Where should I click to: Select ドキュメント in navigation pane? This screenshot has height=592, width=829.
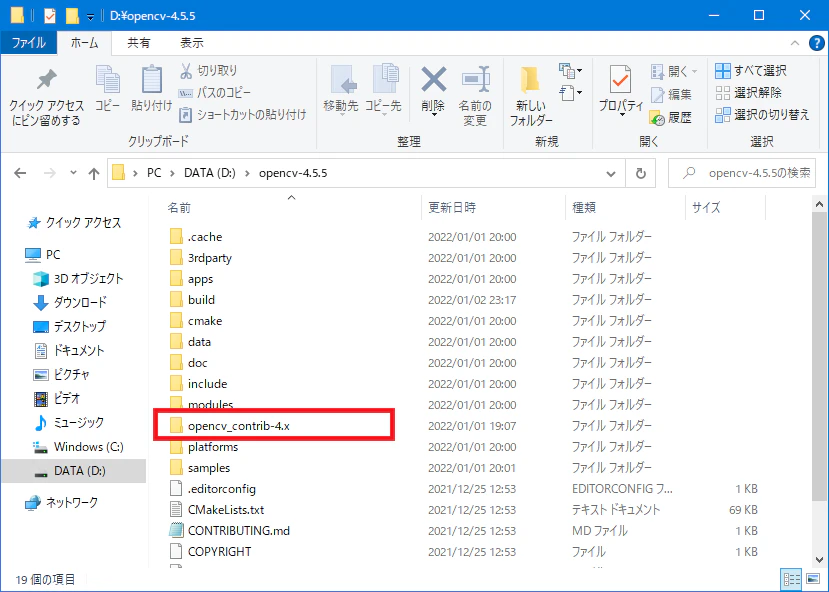pyautogui.click(x=69, y=350)
